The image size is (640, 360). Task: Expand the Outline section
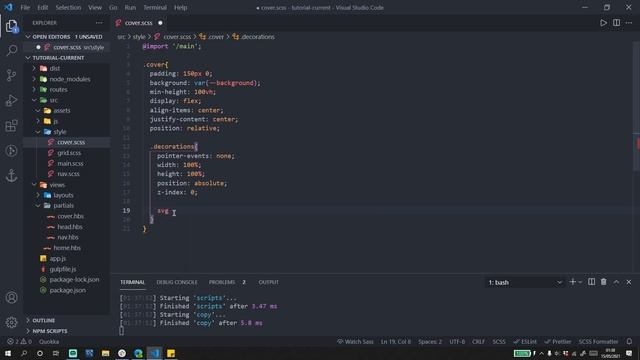coord(67,320)
